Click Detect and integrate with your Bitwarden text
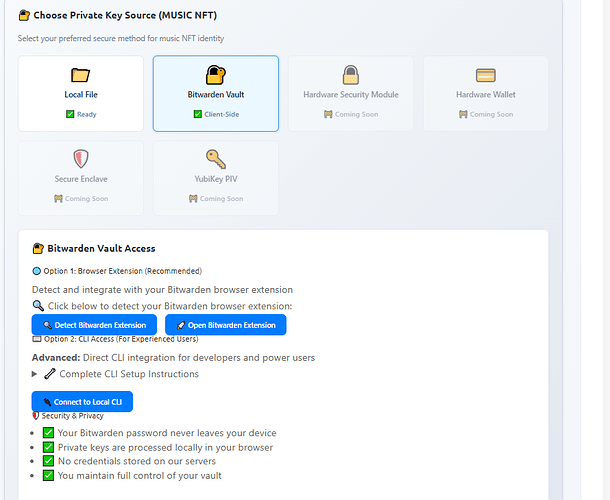Image resolution: width=610 pixels, height=500 pixels. point(162,290)
